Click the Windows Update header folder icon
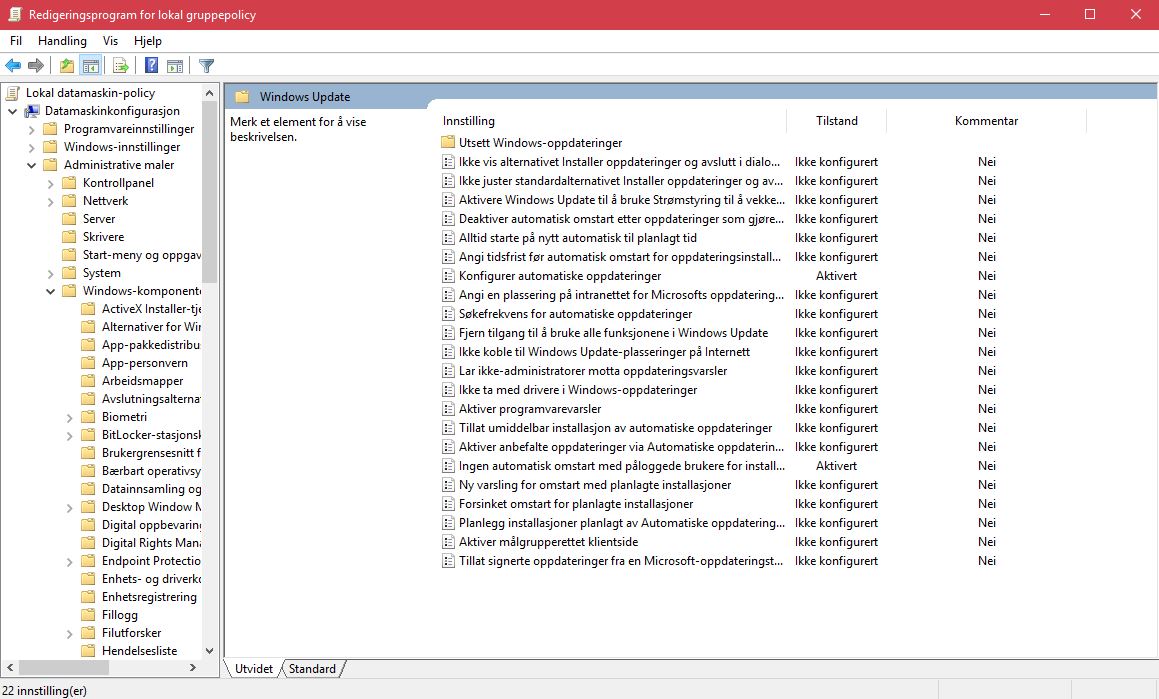This screenshot has width=1159, height=699. click(242, 96)
